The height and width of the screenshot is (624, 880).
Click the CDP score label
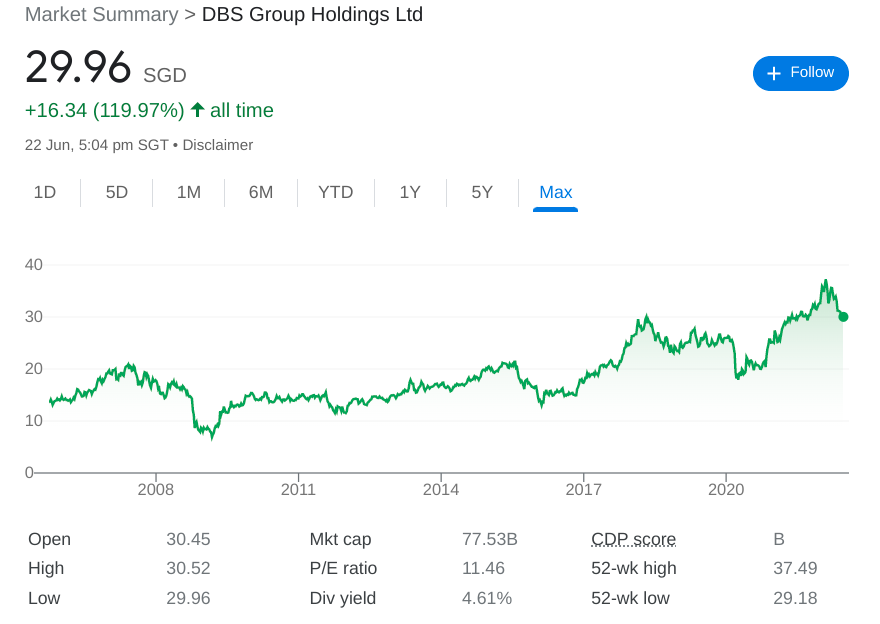point(634,539)
